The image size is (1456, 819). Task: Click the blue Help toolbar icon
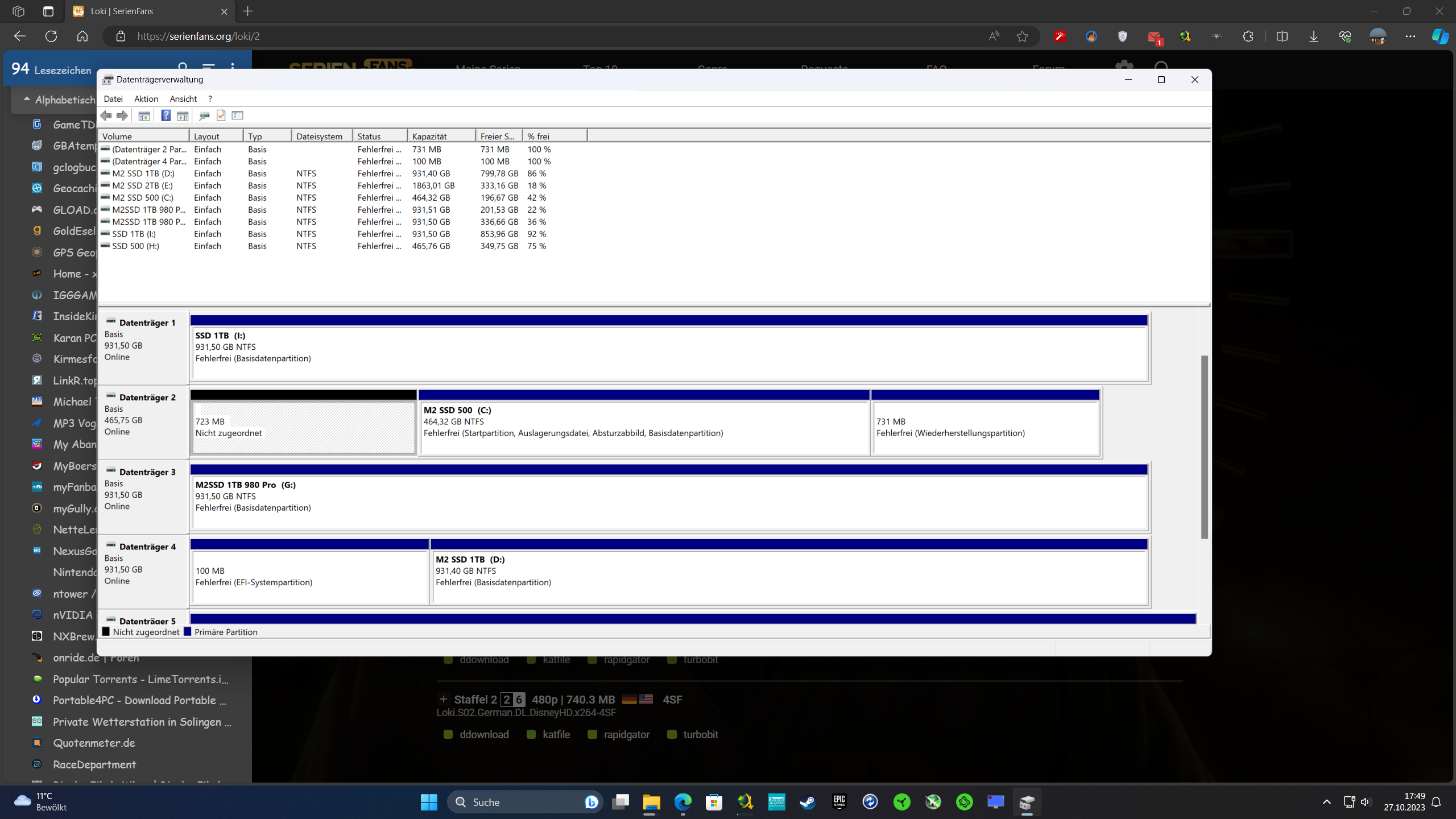(166, 115)
